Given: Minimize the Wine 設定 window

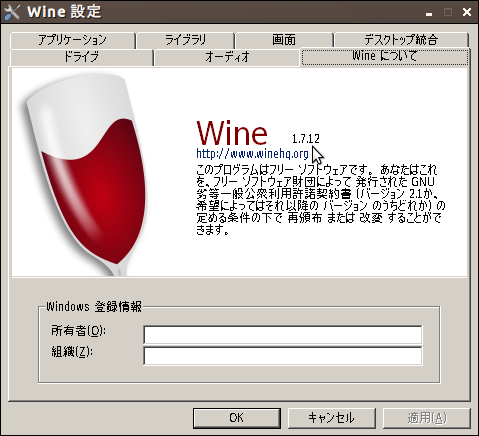Looking at the screenshot, I should 429,13.
